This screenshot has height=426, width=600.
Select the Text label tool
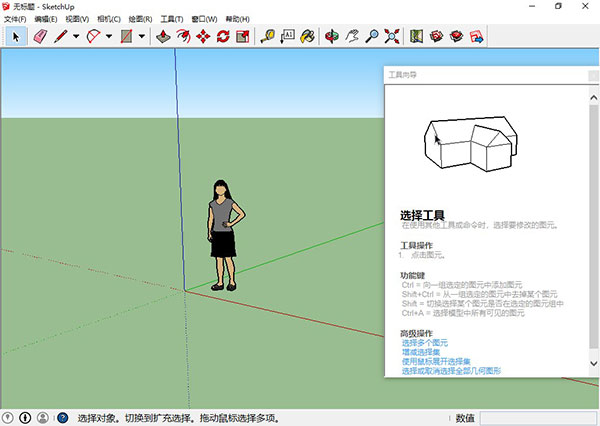[x=287, y=37]
